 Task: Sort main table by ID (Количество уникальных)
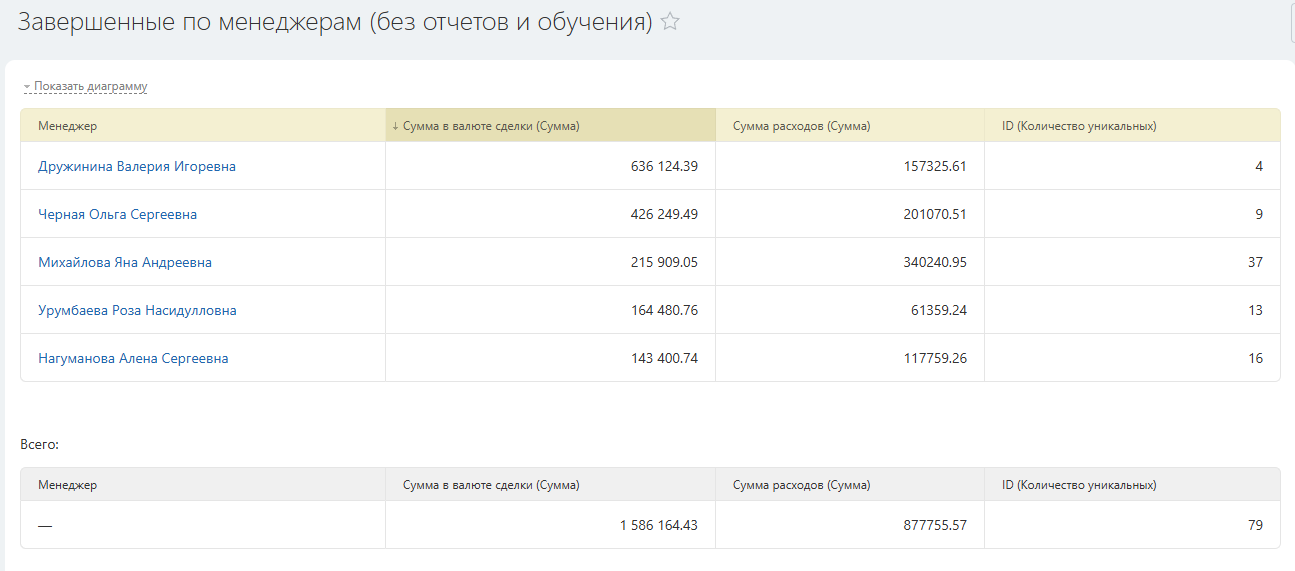tap(1079, 126)
